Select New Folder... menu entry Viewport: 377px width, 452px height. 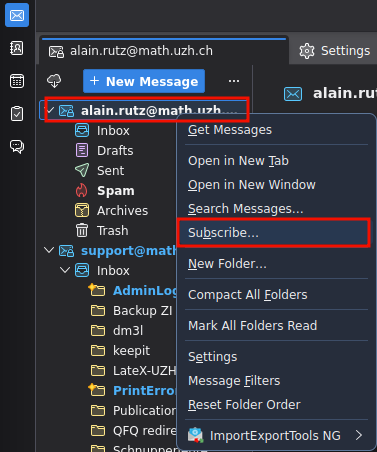[276, 264]
